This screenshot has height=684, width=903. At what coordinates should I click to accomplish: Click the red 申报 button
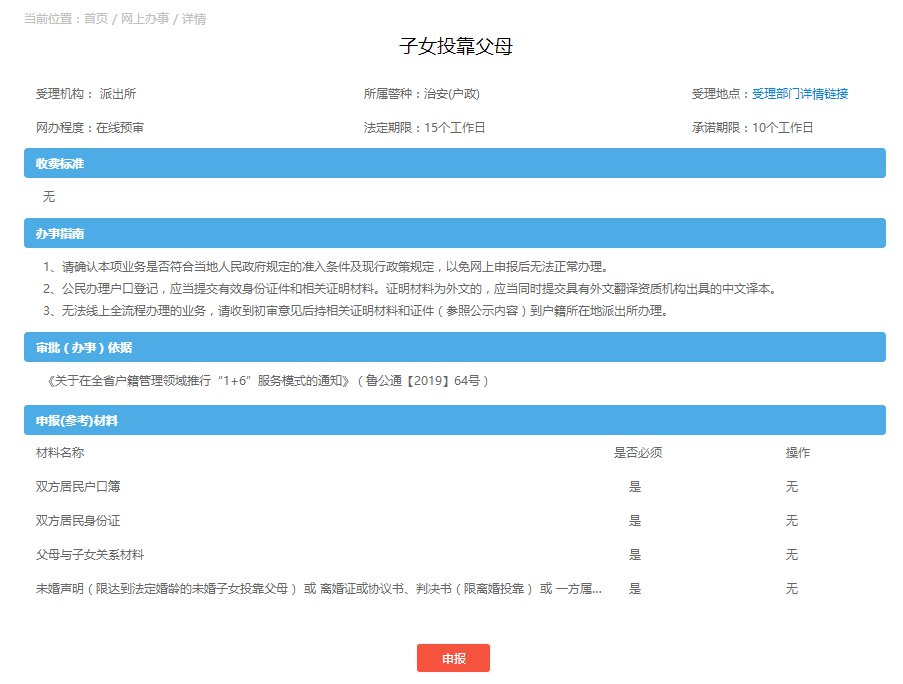pos(453,658)
